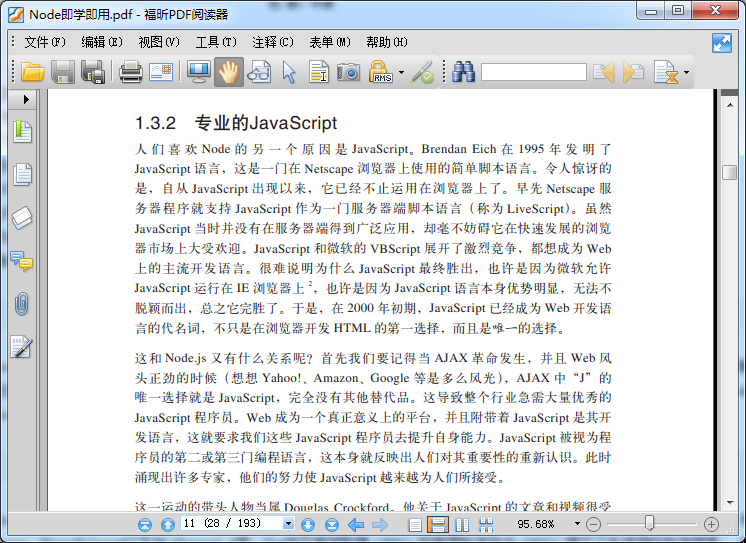Viewport: 746px width, 543px height.
Task: Expand the navigation panel arrow
Action: (26, 99)
